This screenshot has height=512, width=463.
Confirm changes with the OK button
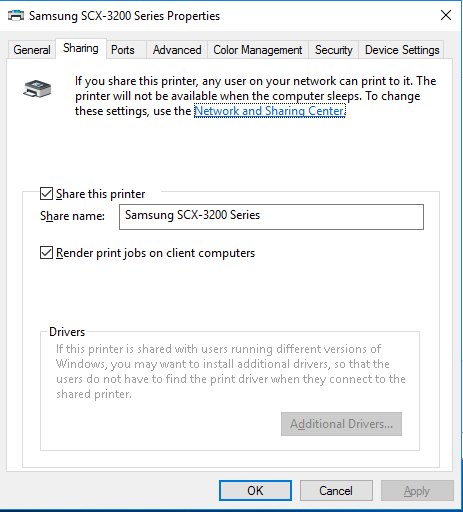click(255, 491)
